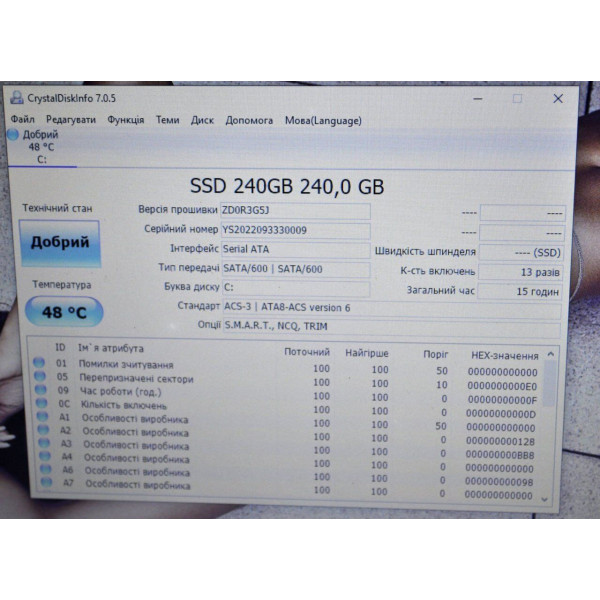Click the Serial ATA interface field
This screenshot has width=600, height=600.
pos(296,249)
